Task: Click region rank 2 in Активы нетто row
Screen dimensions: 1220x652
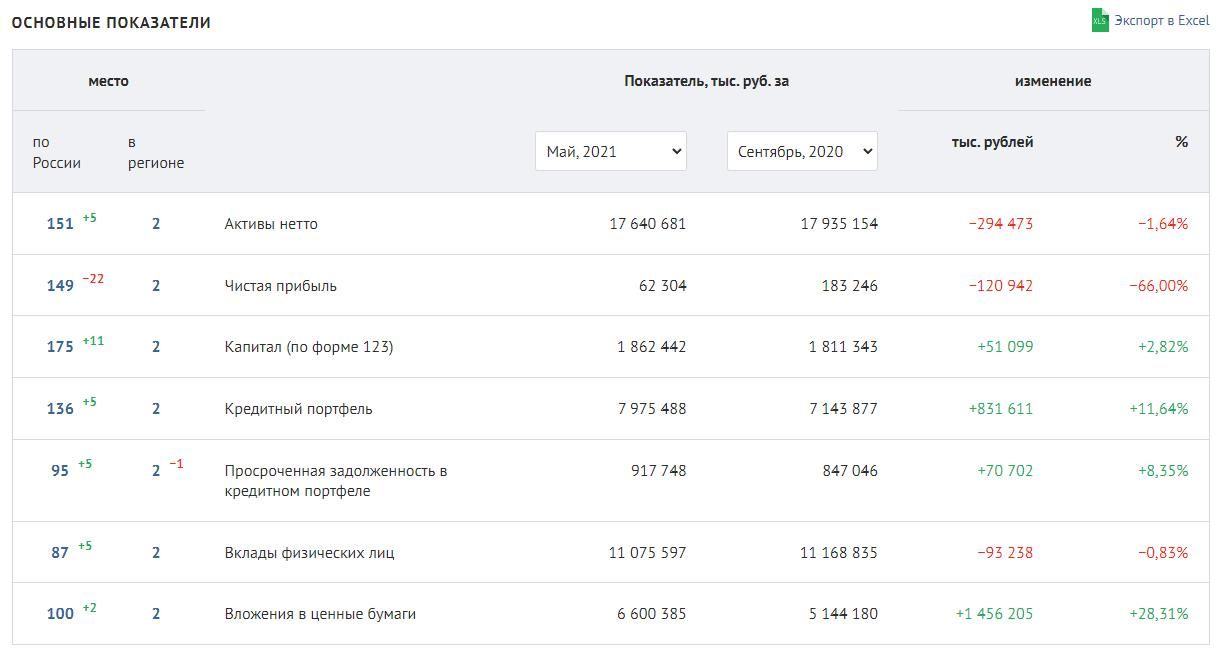Action: [x=156, y=224]
